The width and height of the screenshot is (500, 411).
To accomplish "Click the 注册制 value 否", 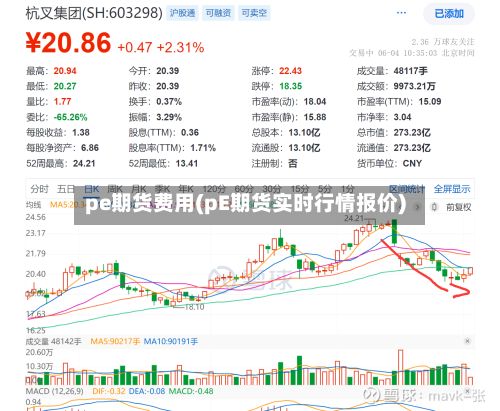I will (x=293, y=163).
